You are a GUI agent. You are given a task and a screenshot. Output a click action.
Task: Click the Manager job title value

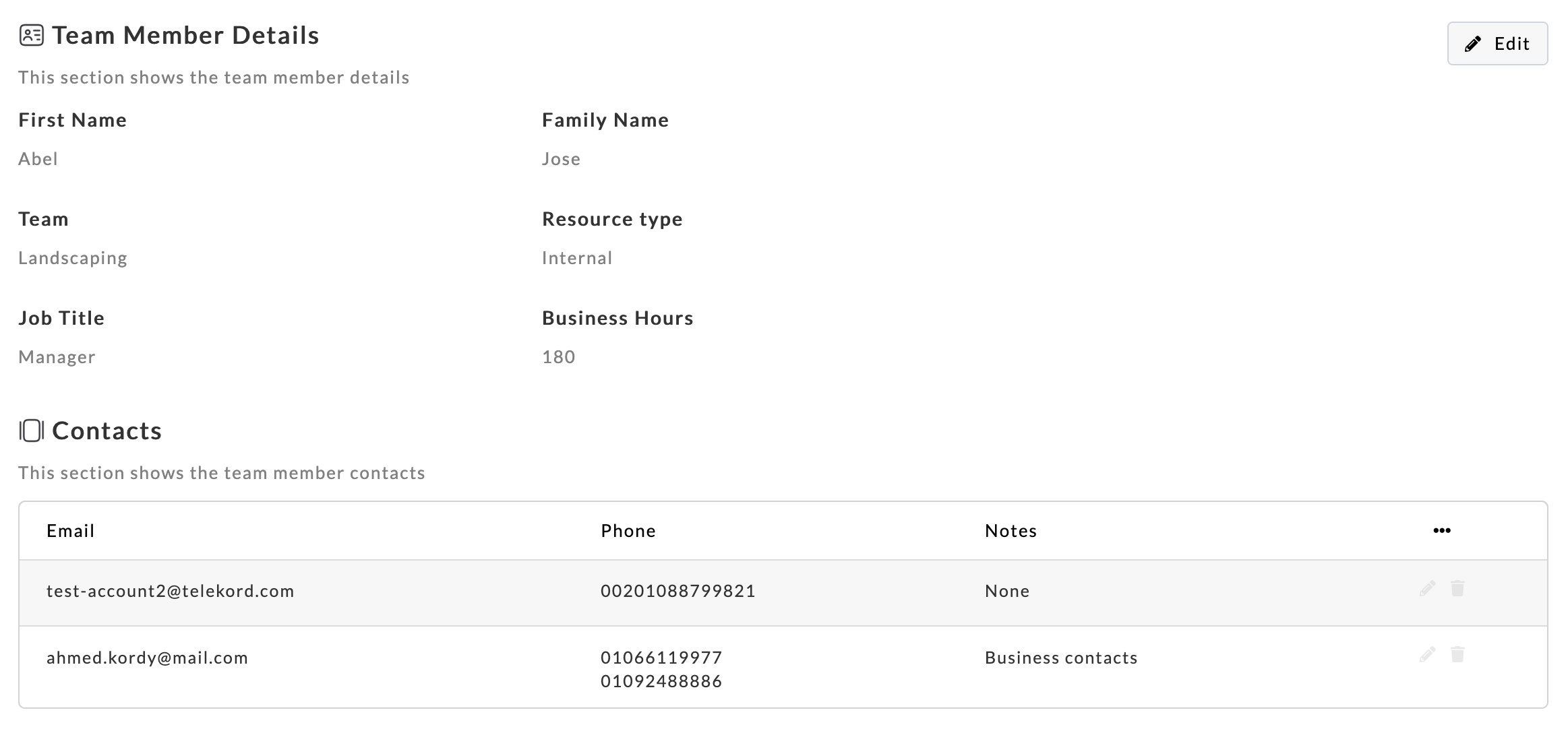click(57, 357)
